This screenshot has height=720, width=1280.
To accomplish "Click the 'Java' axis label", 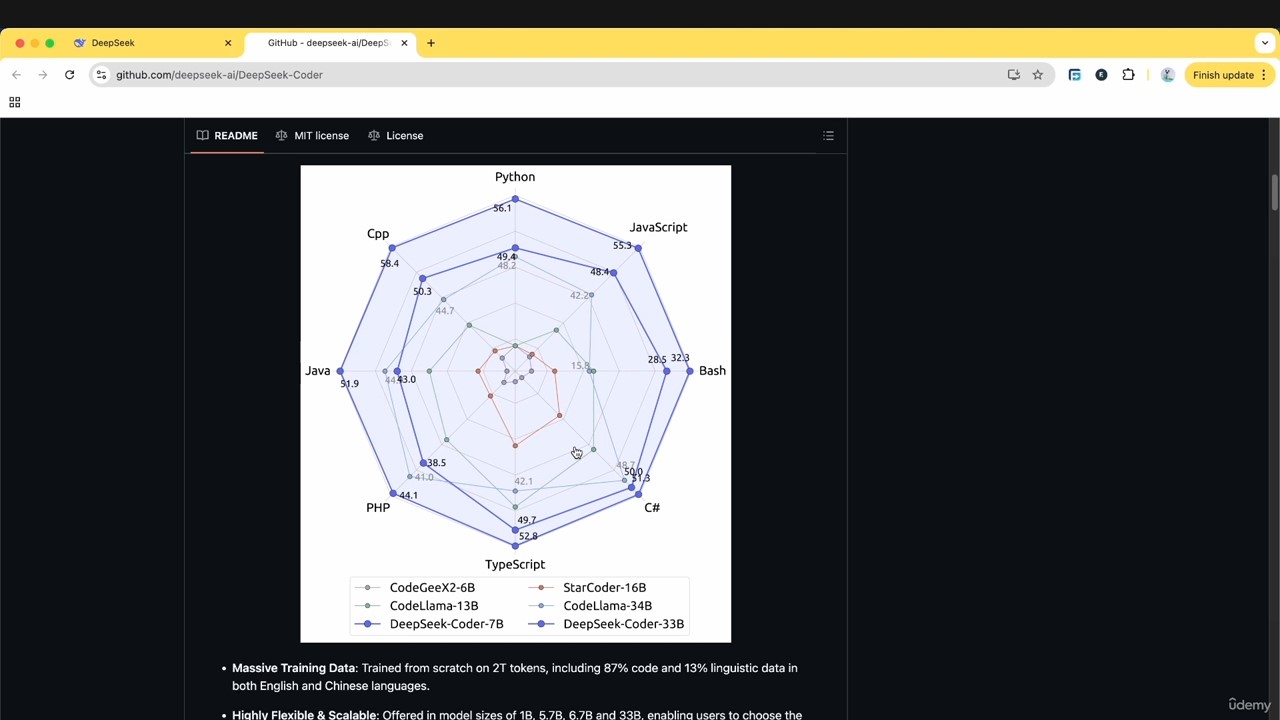I will click(x=317, y=371).
